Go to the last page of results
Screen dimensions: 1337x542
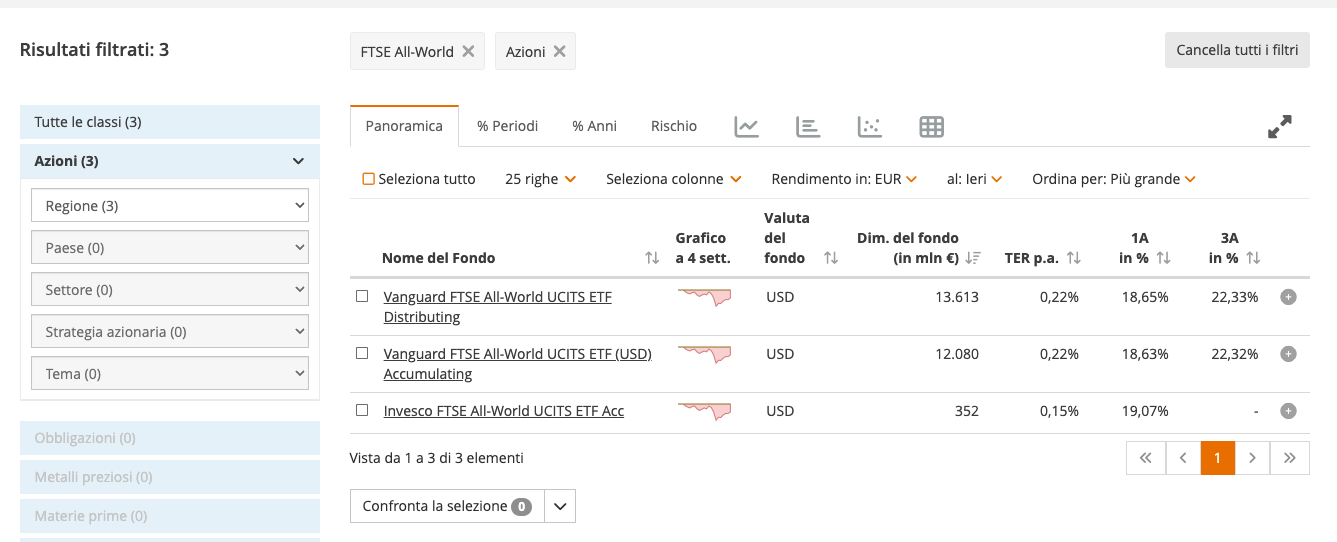click(x=1290, y=458)
